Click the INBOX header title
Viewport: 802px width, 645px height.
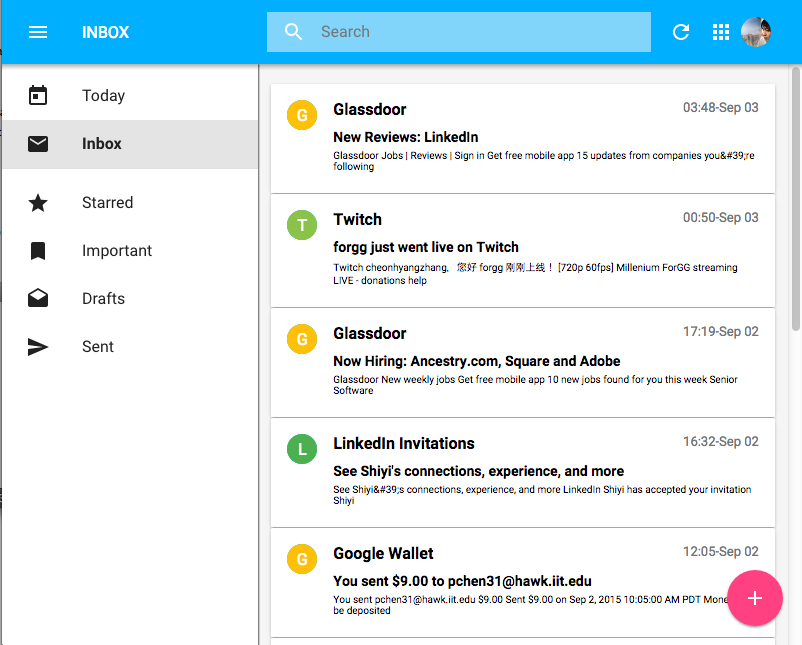[x=105, y=32]
